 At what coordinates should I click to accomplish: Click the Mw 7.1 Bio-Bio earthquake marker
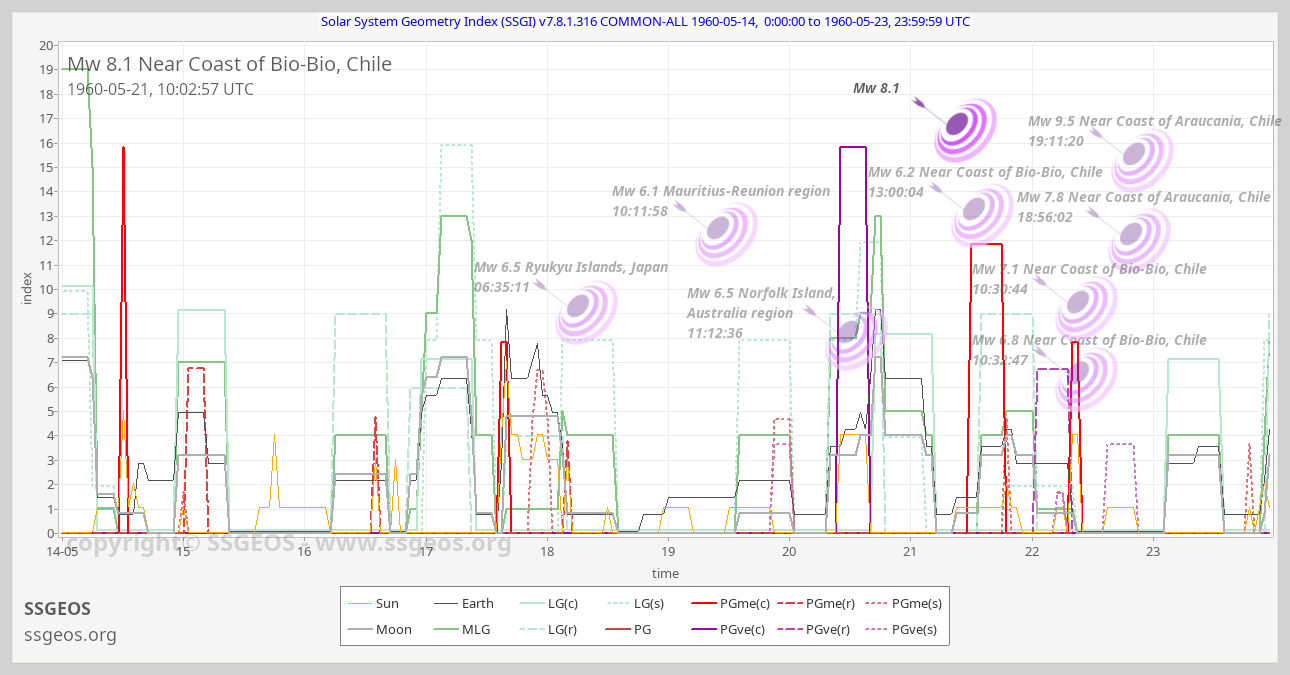click(1085, 307)
